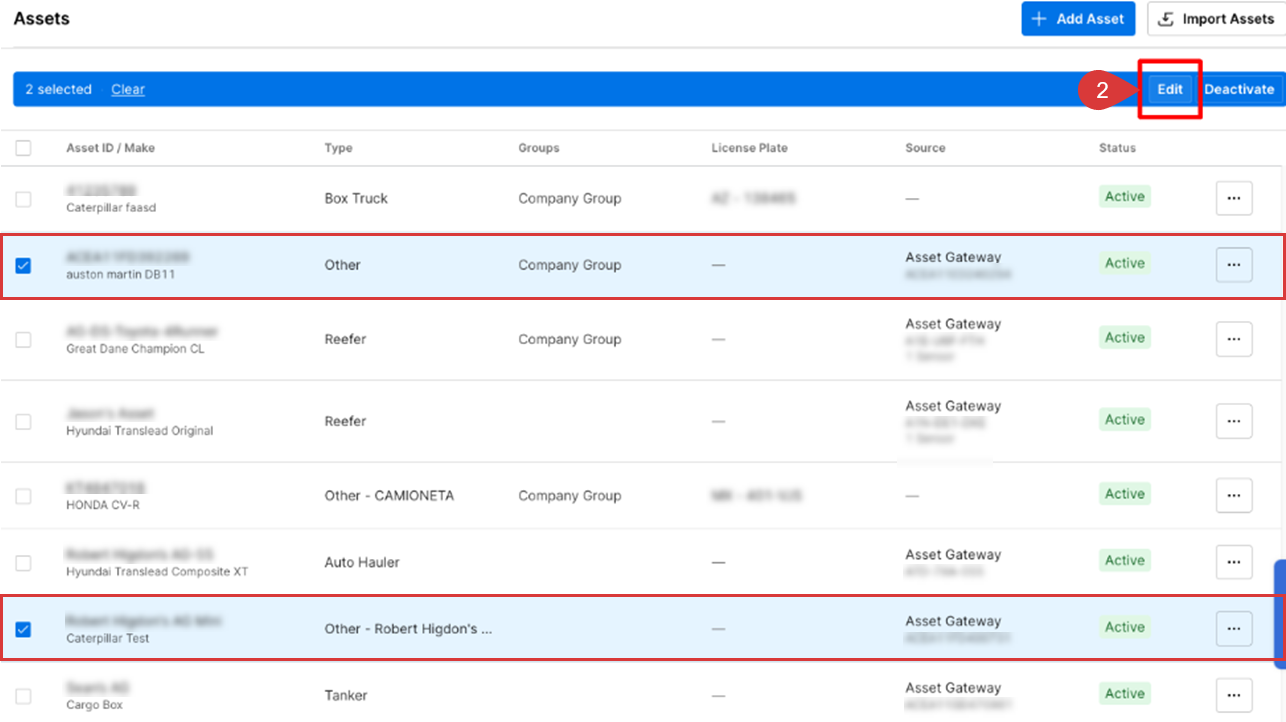Click Active status in Cargo Box row

pyautogui.click(x=1125, y=693)
